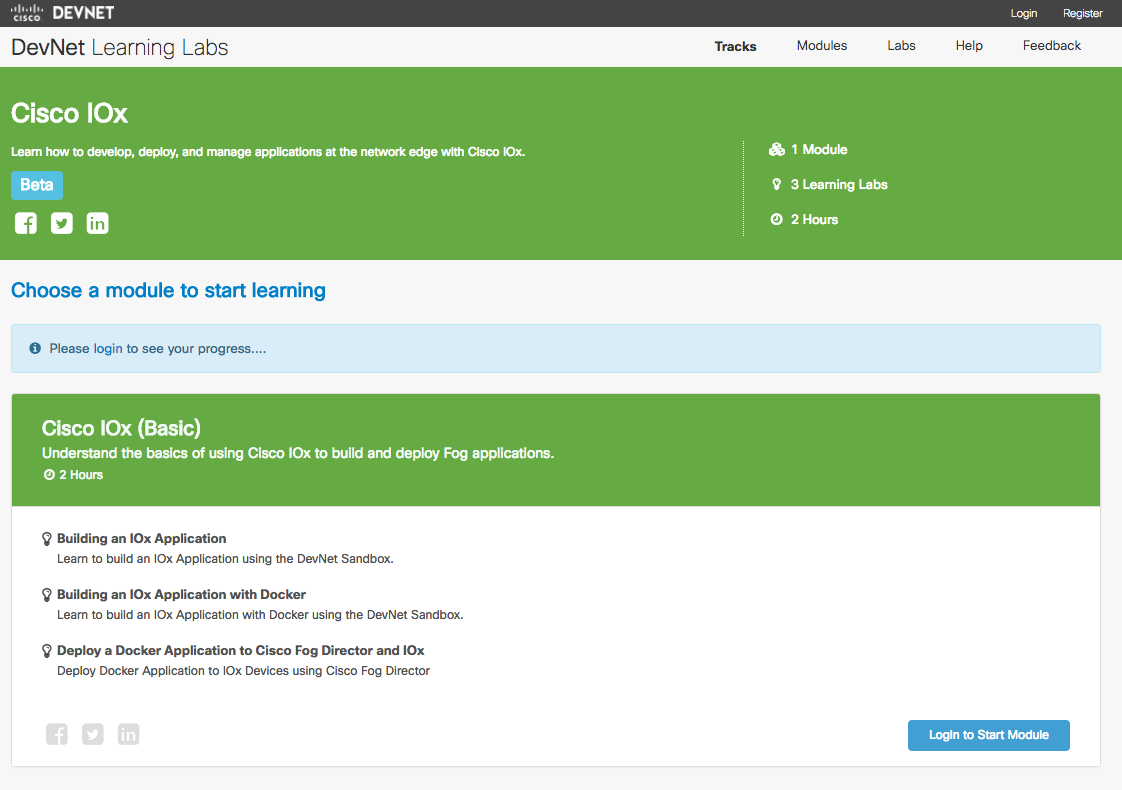The image size is (1122, 790).
Task: Click the track description about network edge
Action: pos(268,152)
